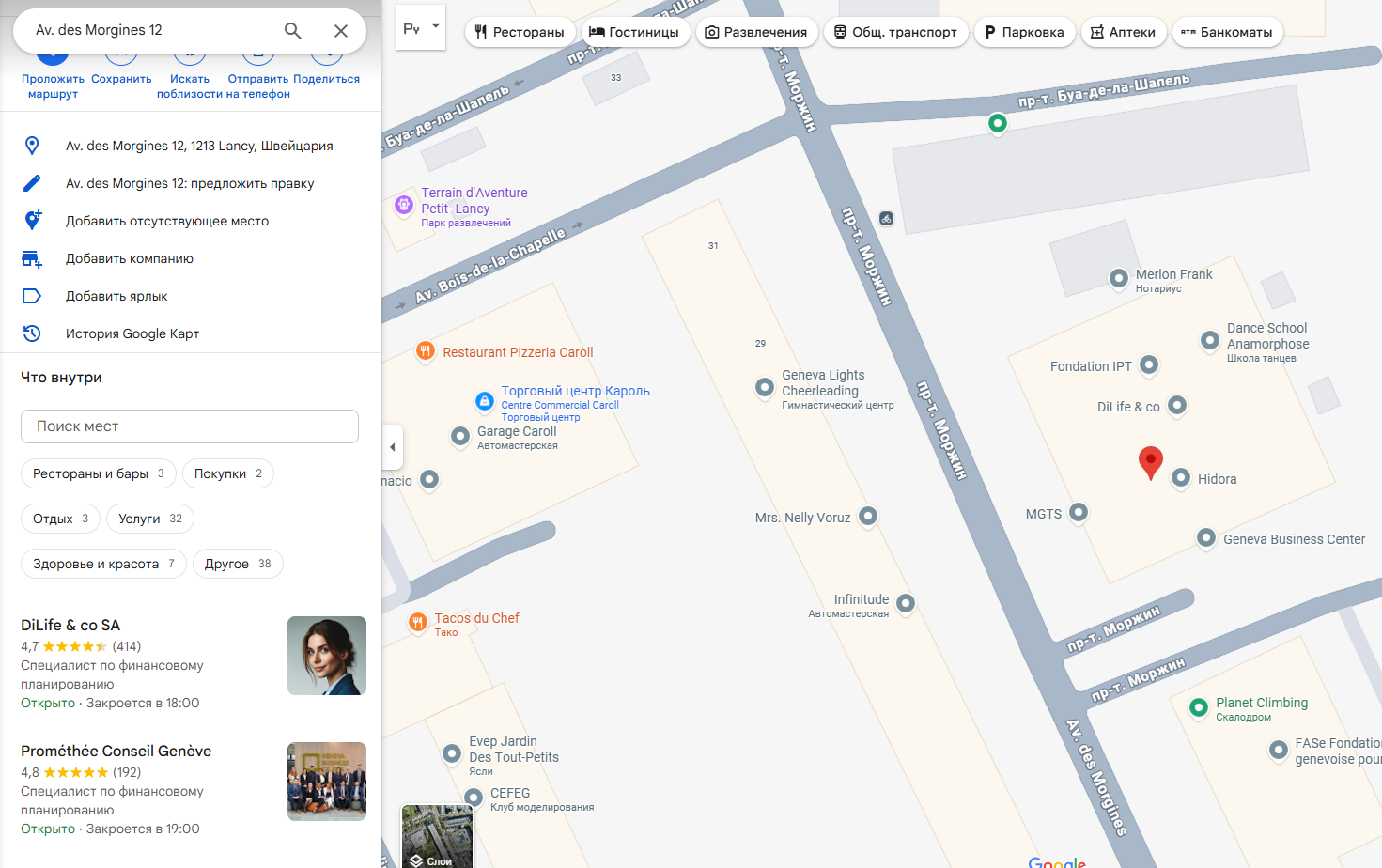Click the DiLife & co map marker
The width and height of the screenshot is (1382, 868).
pos(1177,405)
